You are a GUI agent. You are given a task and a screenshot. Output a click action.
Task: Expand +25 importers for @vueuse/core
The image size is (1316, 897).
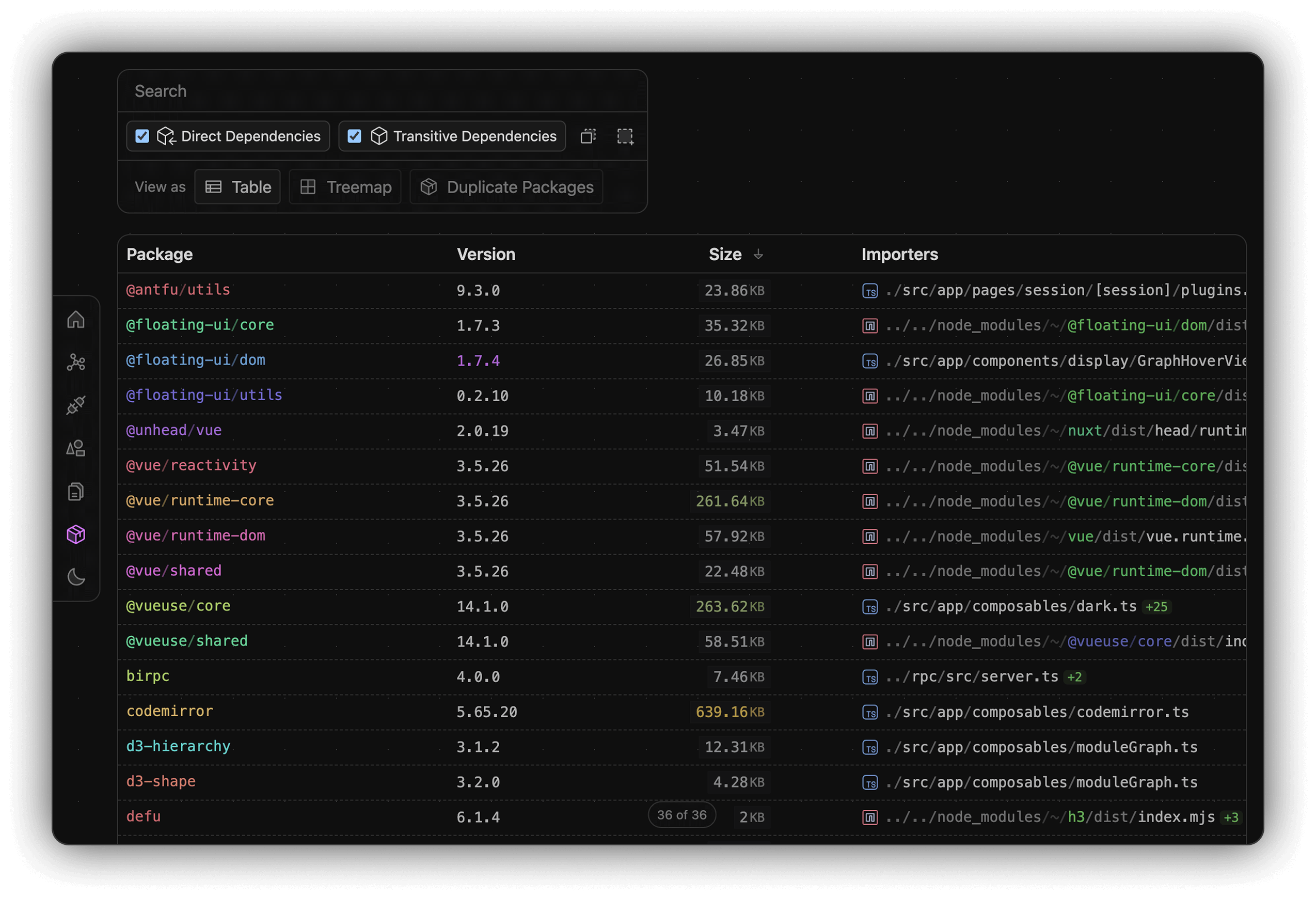click(x=1156, y=607)
